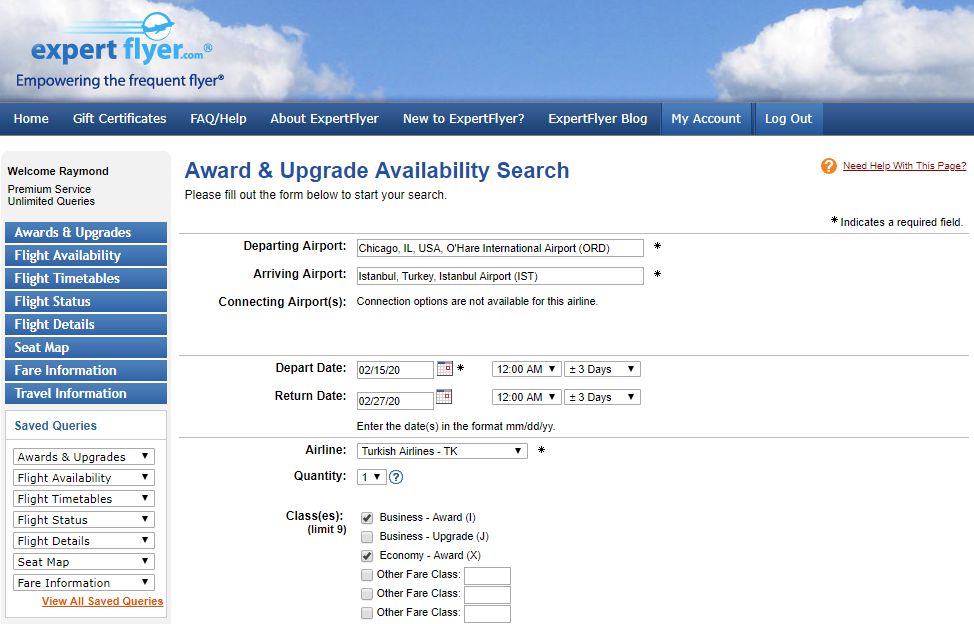Check the second Other Fare Class checkbox
This screenshot has height=624, width=974.
click(x=367, y=594)
